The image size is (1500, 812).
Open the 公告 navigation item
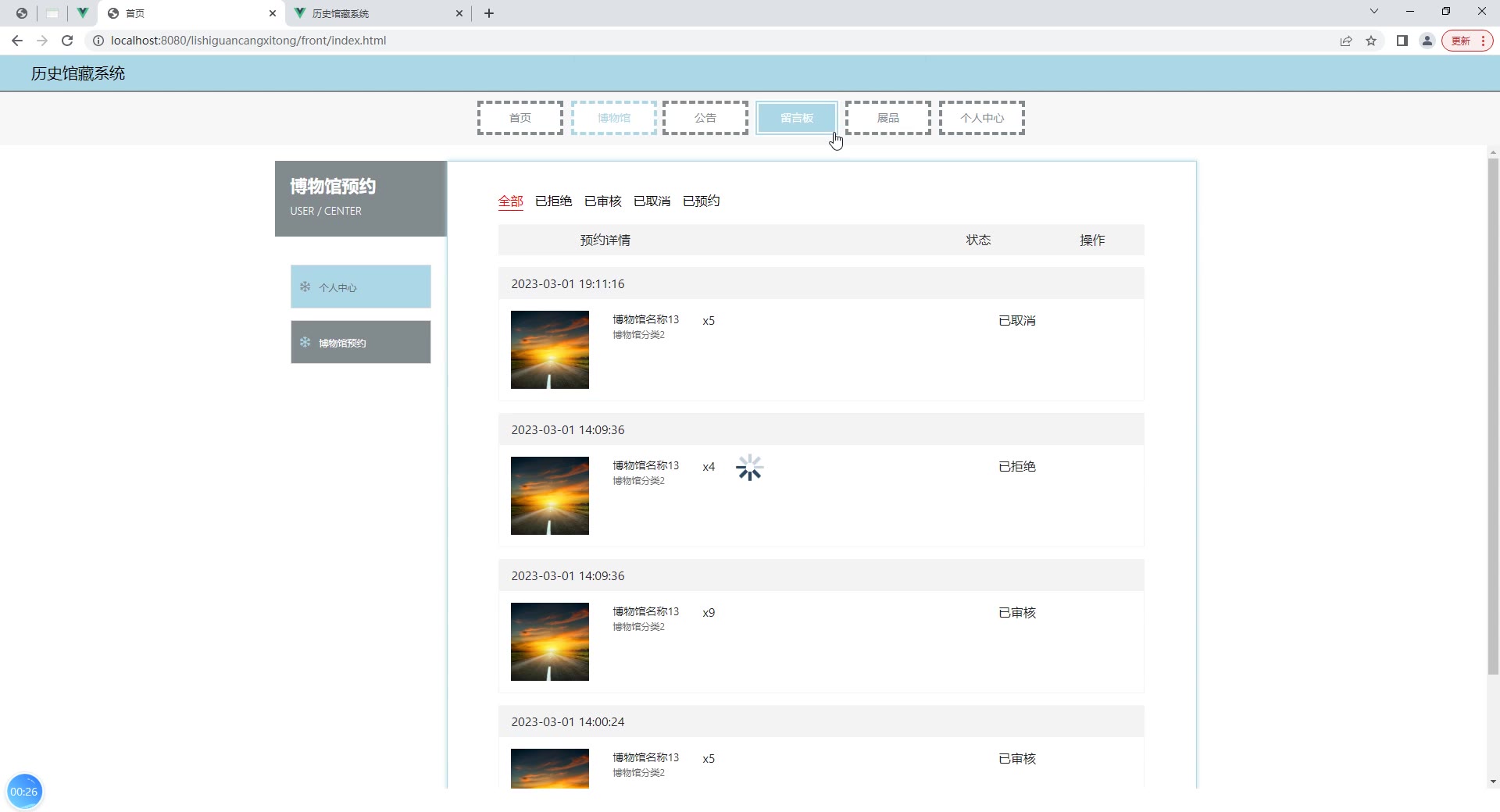tap(705, 118)
